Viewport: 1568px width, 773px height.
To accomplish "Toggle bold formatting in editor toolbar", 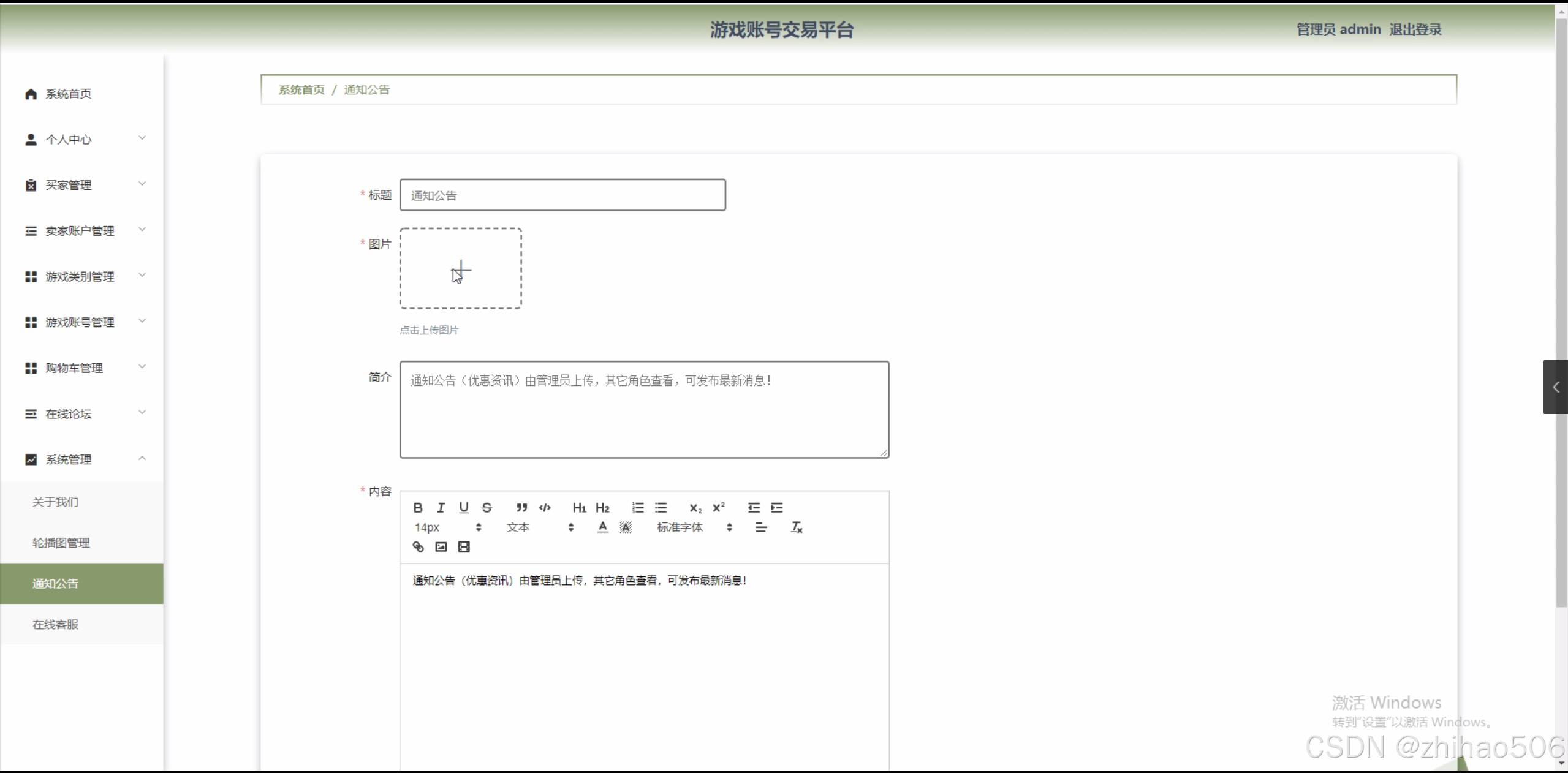I will point(418,508).
